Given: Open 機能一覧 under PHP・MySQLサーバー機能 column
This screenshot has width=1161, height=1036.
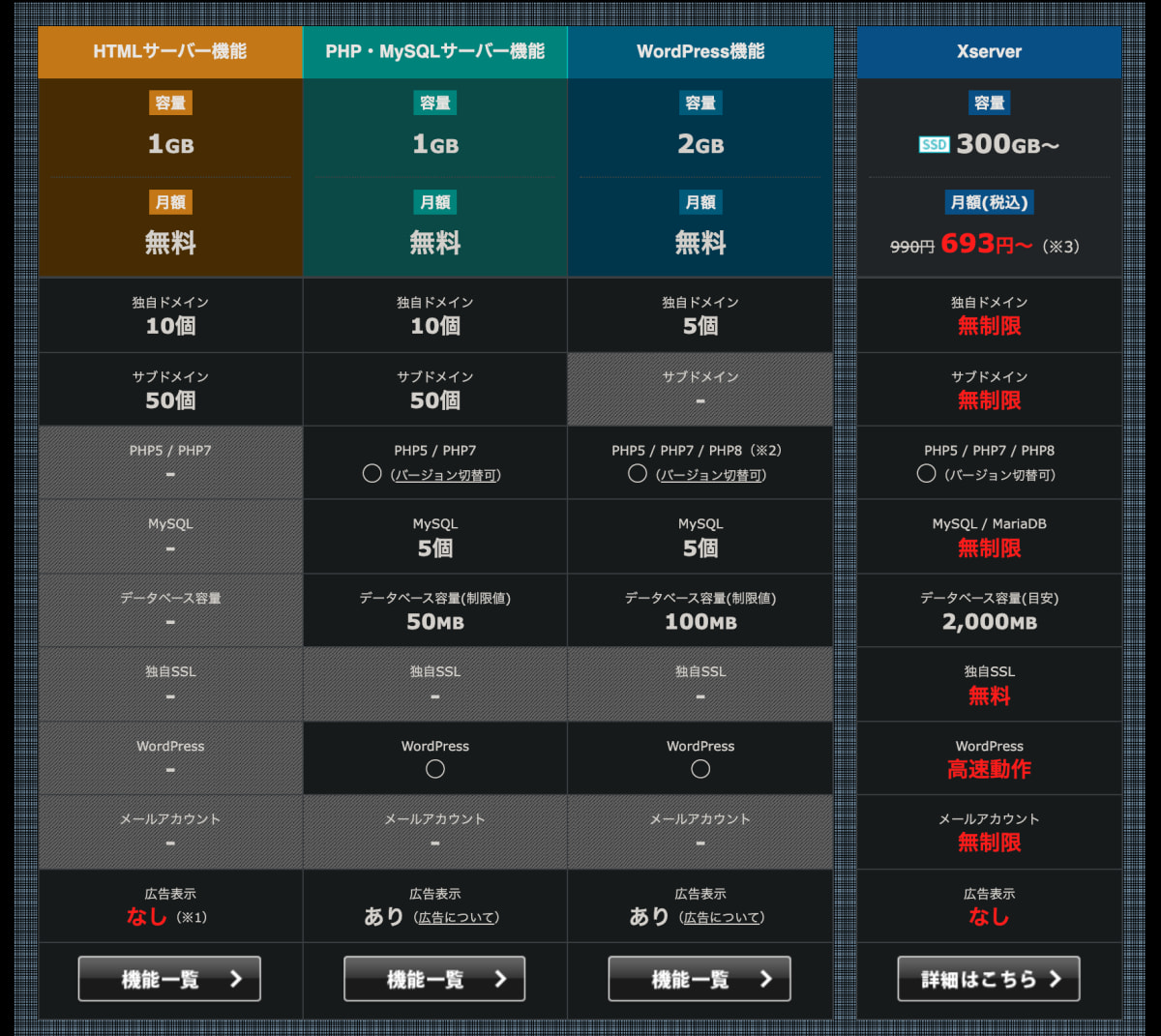Looking at the screenshot, I should [434, 979].
